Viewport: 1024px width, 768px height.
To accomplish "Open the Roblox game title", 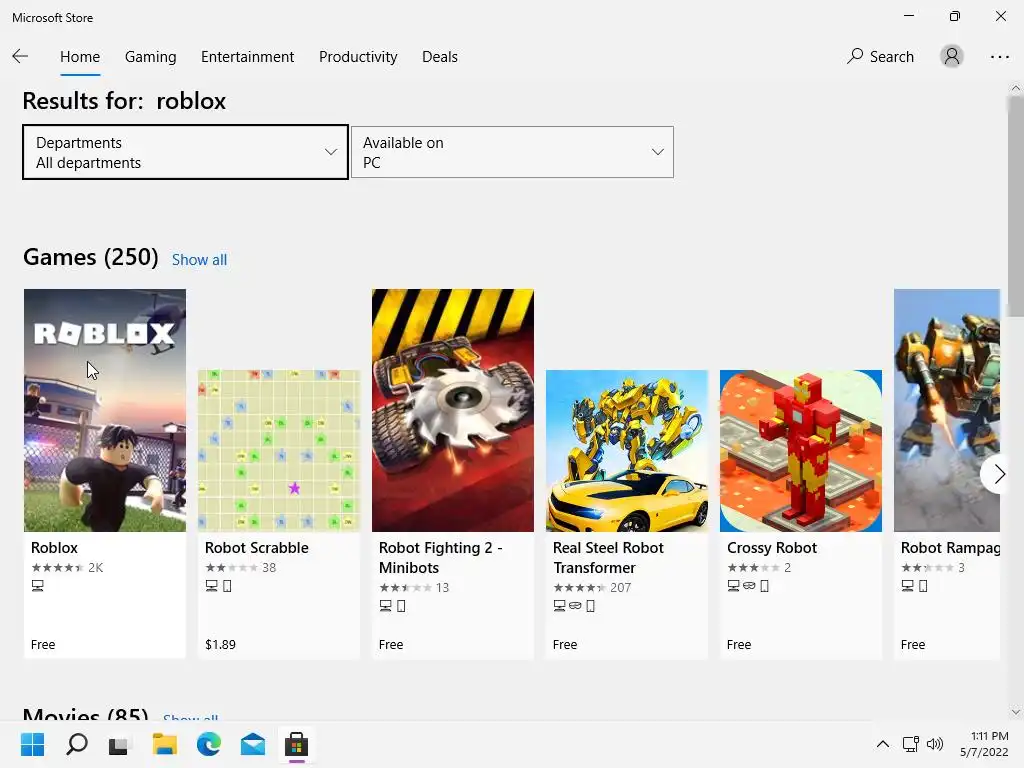I will click(54, 548).
